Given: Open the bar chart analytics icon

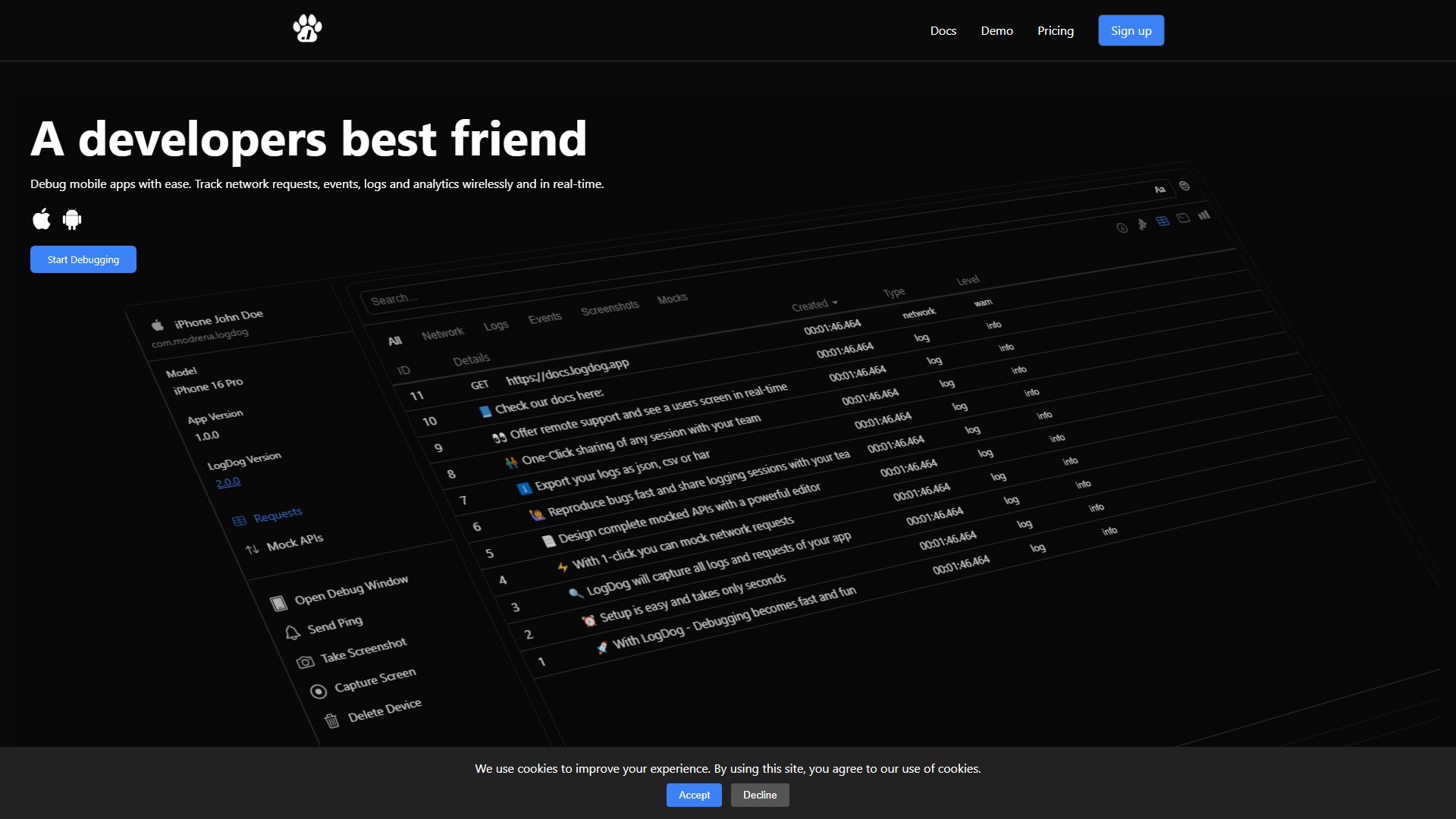Looking at the screenshot, I should (x=1204, y=215).
